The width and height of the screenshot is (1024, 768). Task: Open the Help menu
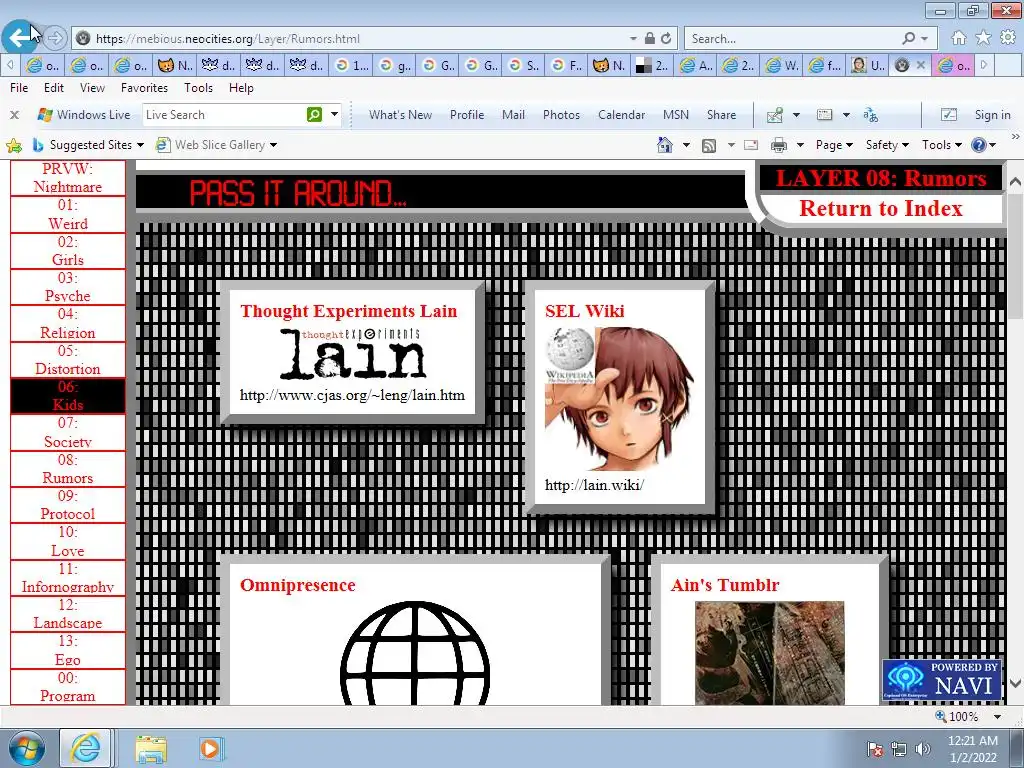tap(241, 88)
